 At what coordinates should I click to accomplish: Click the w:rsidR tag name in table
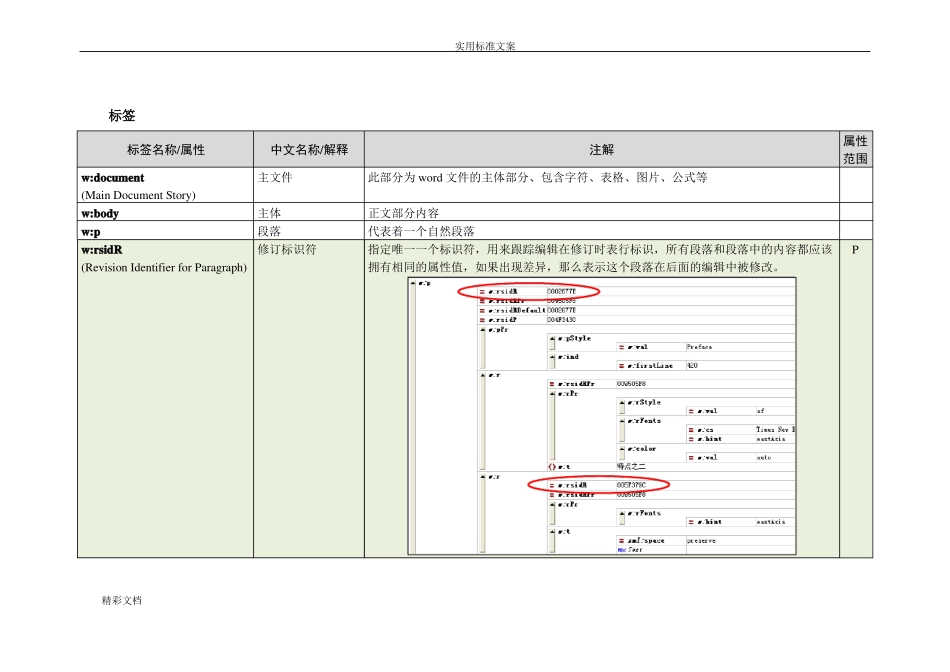(102, 250)
